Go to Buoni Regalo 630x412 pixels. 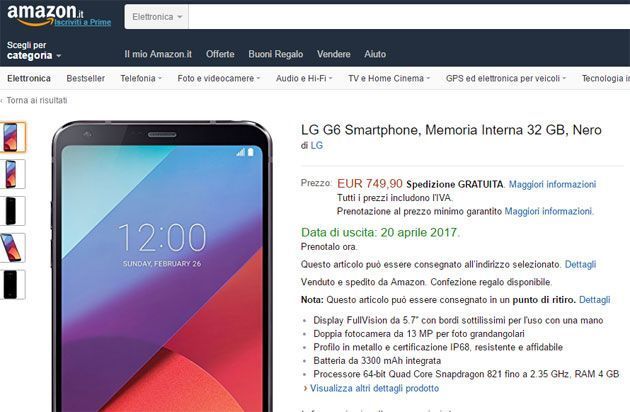click(x=276, y=54)
